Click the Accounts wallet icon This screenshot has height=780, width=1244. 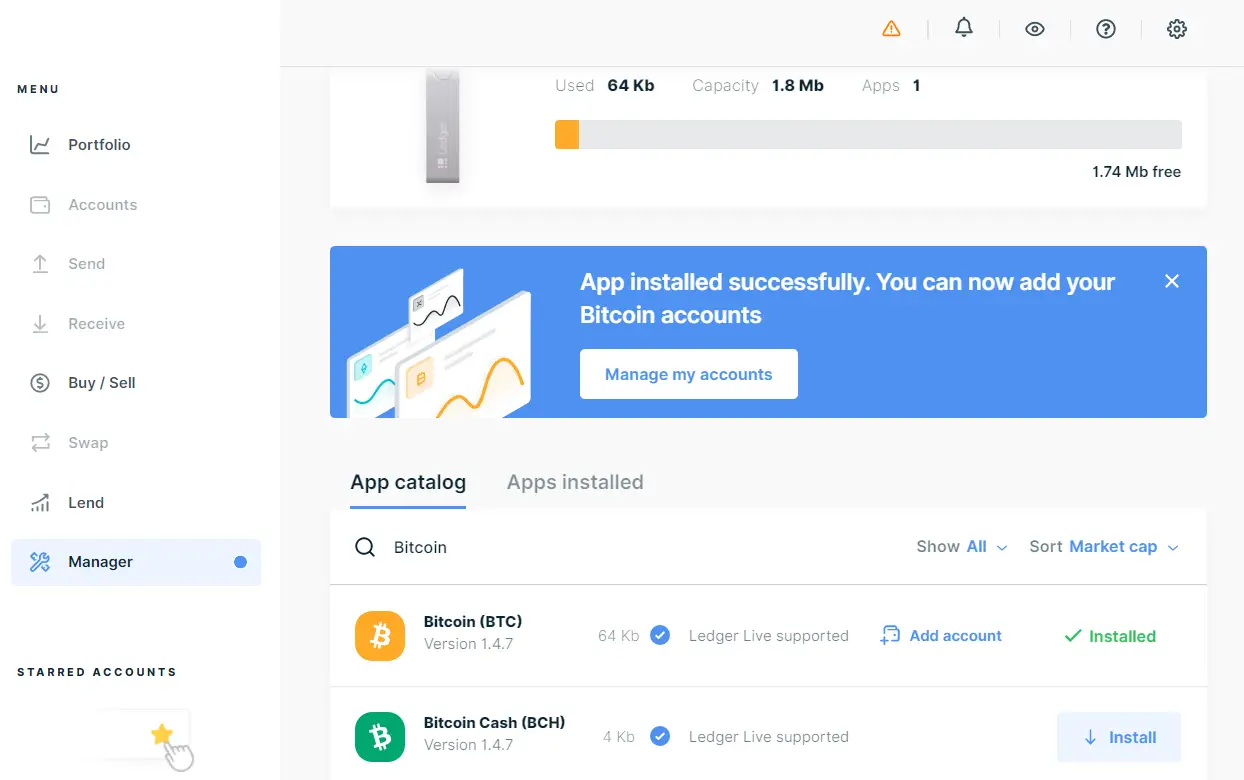click(x=40, y=205)
